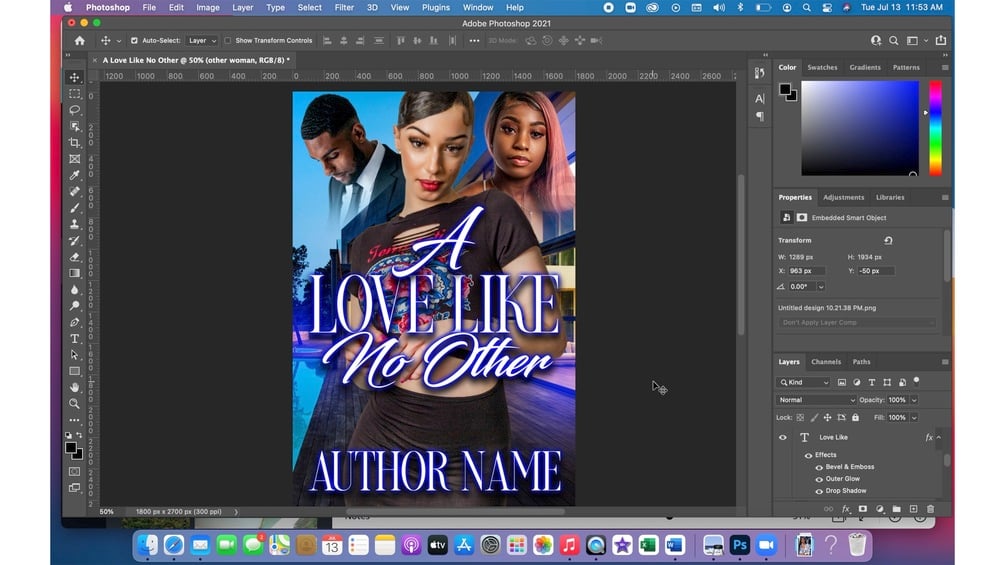
Task: Click the hue spectrum slider
Action: (936, 127)
